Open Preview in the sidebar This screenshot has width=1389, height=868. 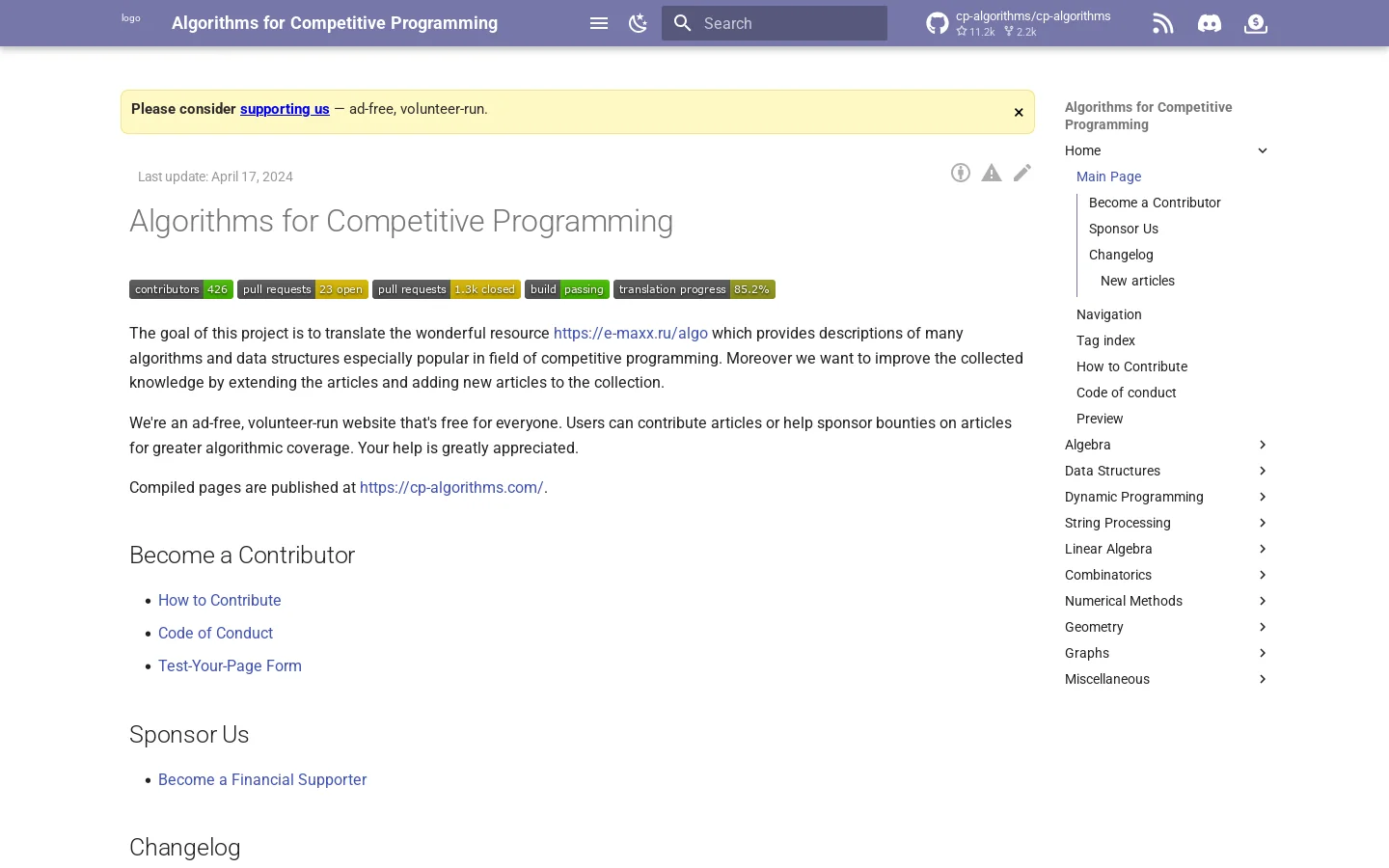(1101, 419)
